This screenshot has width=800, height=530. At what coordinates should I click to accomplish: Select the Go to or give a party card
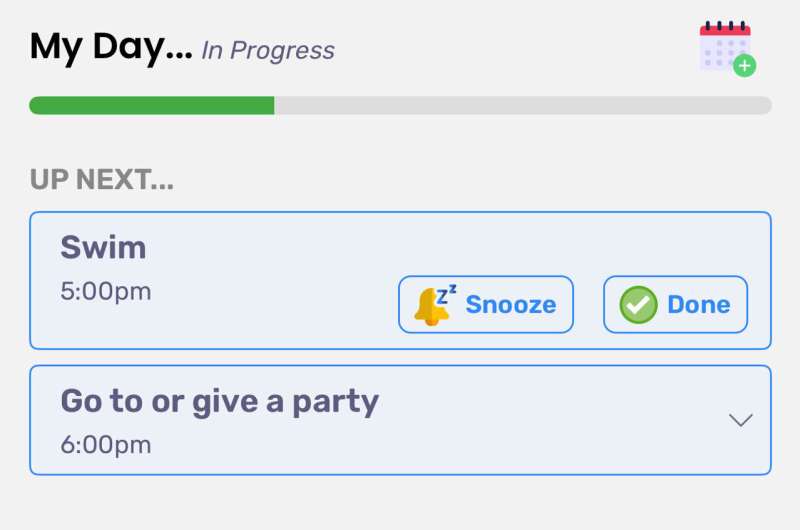click(401, 420)
